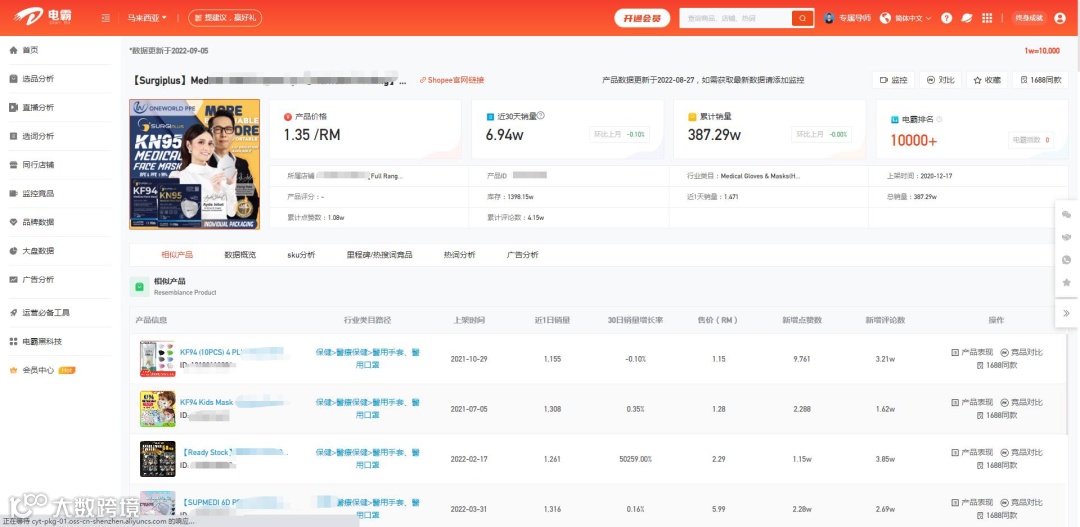Click the KF94 Kids Mask thumbnail
This screenshot has height=527, width=1080.
point(158,409)
